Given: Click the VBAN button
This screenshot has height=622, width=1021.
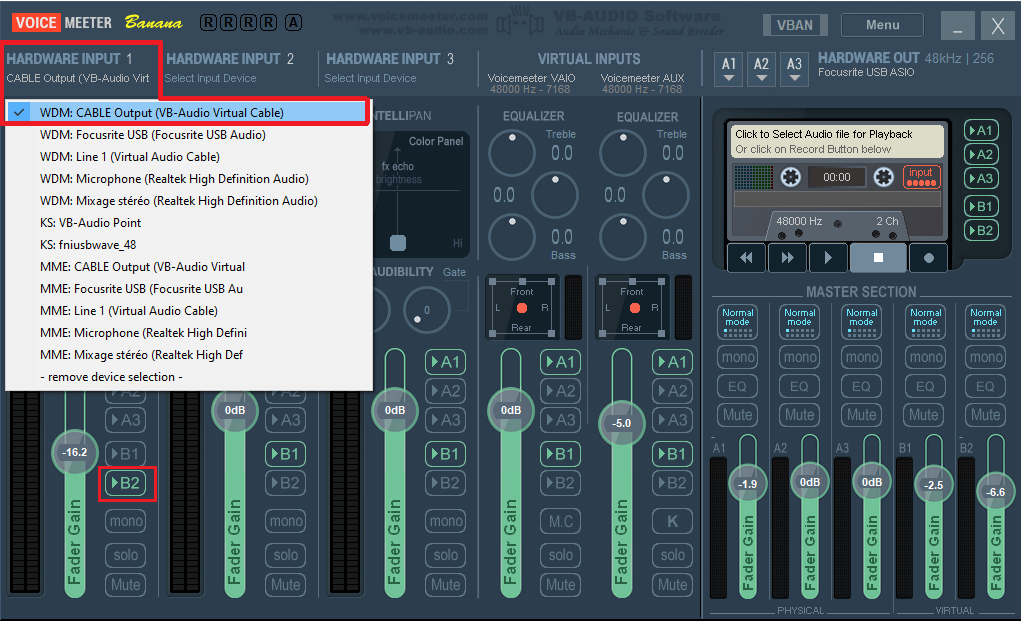Looking at the screenshot, I should coord(795,26).
